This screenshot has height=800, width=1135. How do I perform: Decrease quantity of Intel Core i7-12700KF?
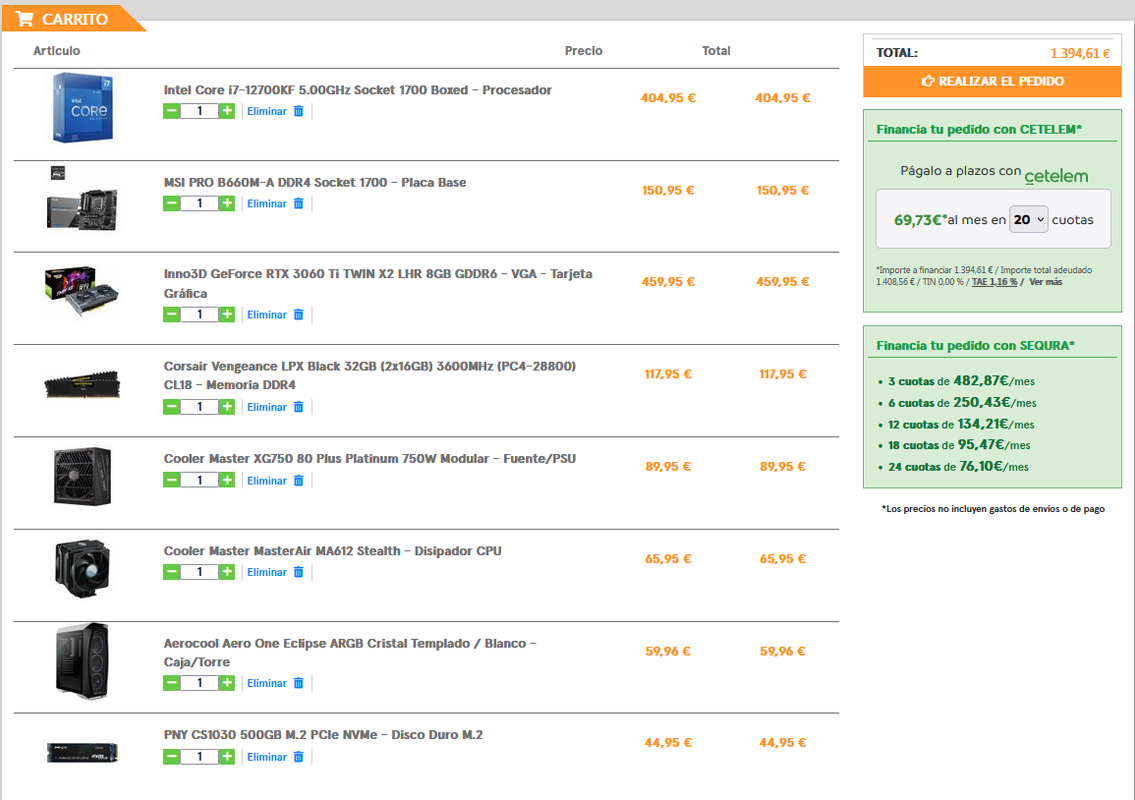point(172,111)
